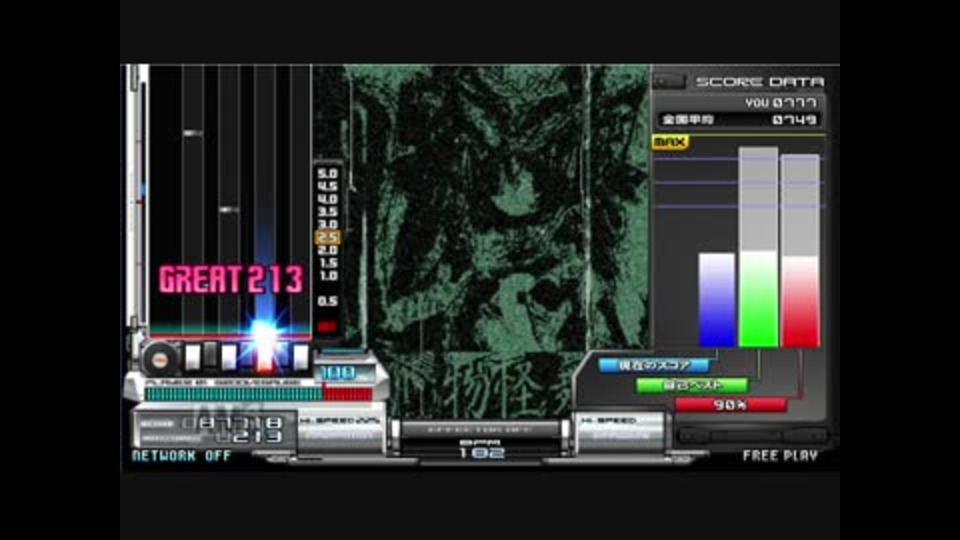Click the NETWORK OFF status text

181,456
